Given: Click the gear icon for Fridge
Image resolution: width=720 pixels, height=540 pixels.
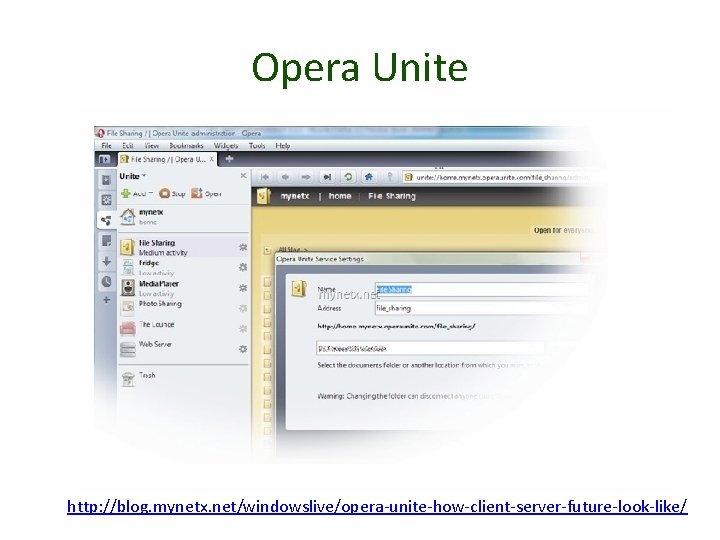Looking at the screenshot, I should pyautogui.click(x=243, y=267).
